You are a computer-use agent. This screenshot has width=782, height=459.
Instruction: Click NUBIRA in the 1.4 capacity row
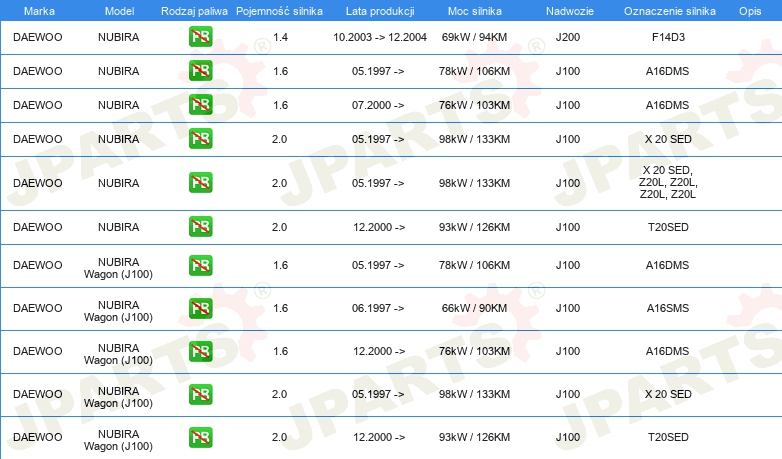tap(119, 37)
